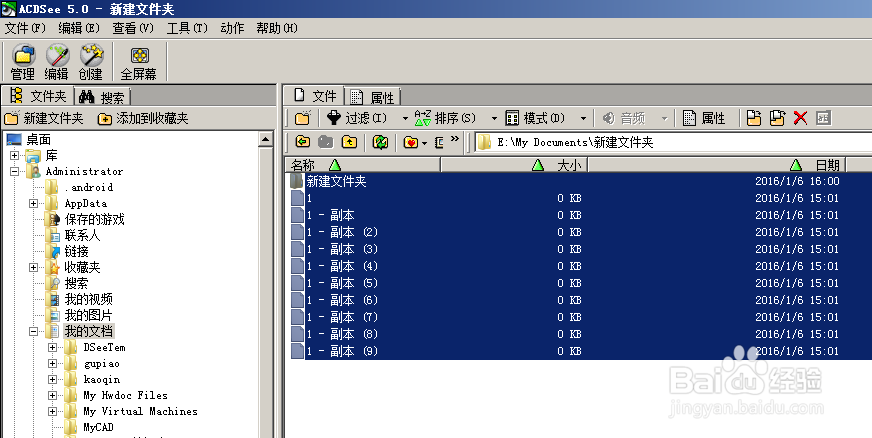This screenshot has height=438, width=872.
Task: Open the 工具 (Tools) menu
Action: coord(187,28)
